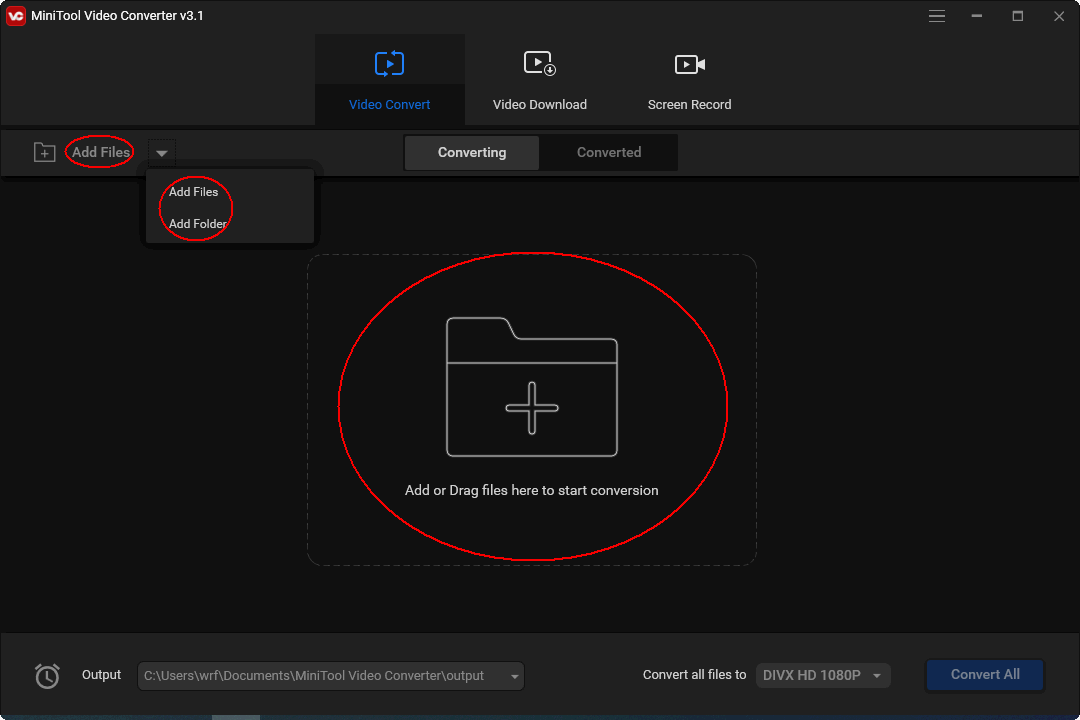The width and height of the screenshot is (1080, 720).
Task: Maximize the MiniTool window
Action: (1017, 16)
